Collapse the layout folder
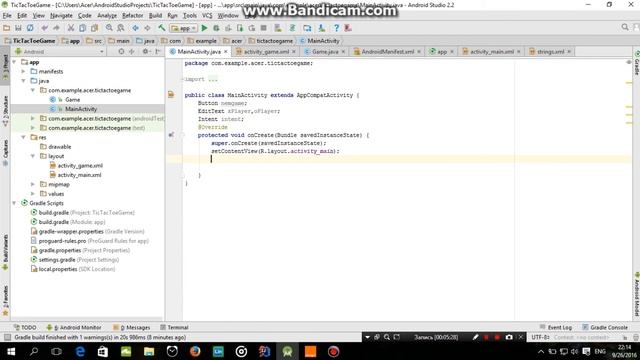Viewport: 640px width, 360px height. [x=33, y=156]
